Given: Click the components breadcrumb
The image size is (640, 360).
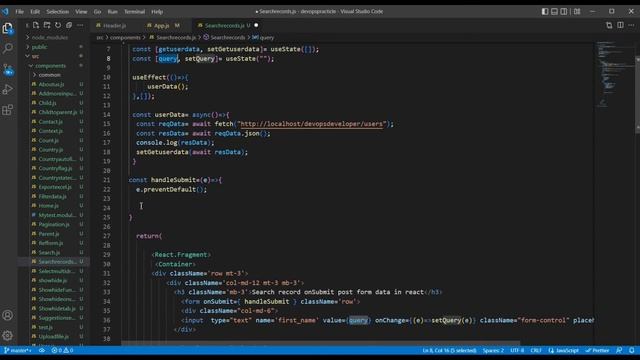Looking at the screenshot, I should pyautogui.click(x=125, y=38).
